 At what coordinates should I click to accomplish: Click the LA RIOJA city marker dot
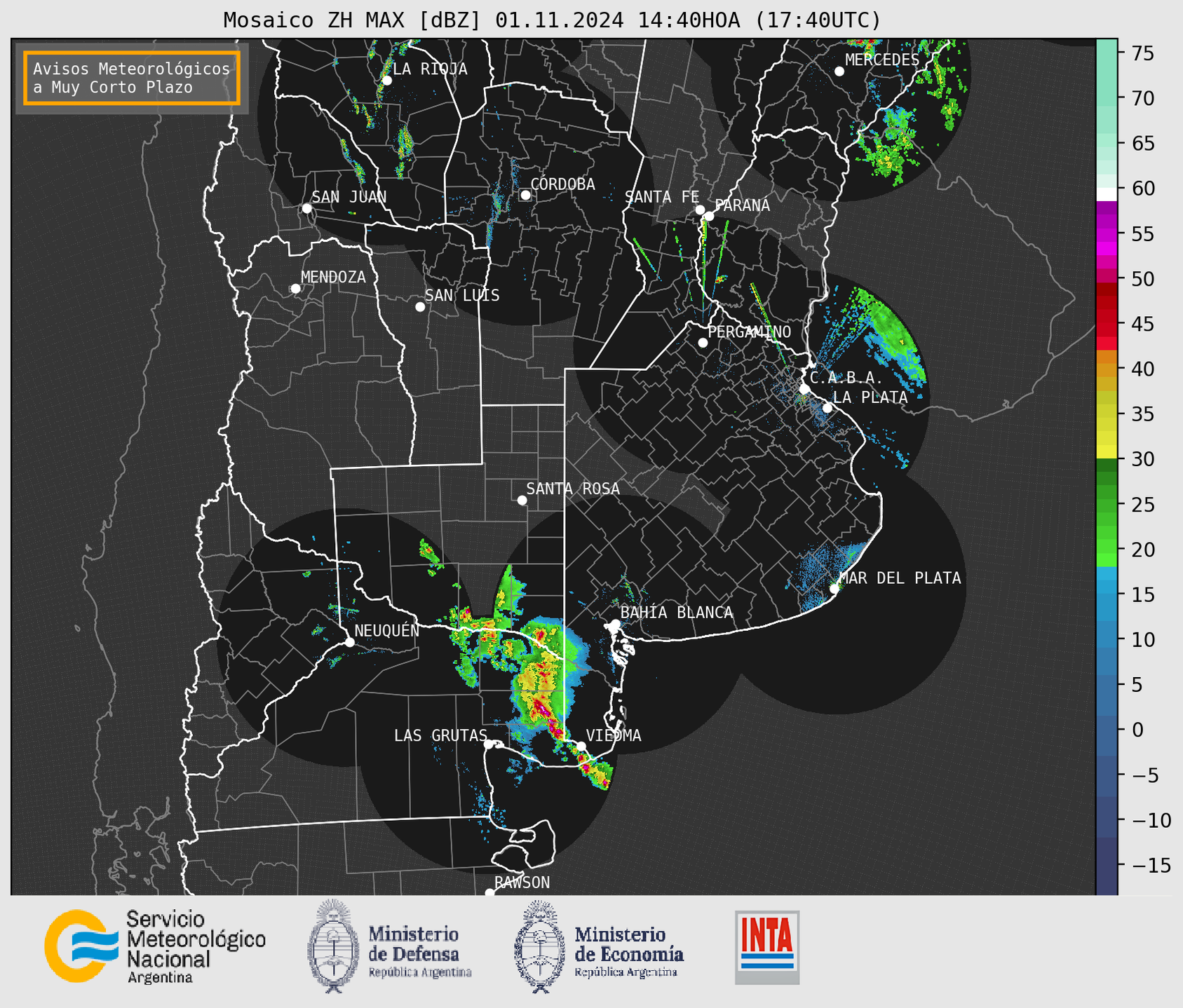(x=386, y=81)
